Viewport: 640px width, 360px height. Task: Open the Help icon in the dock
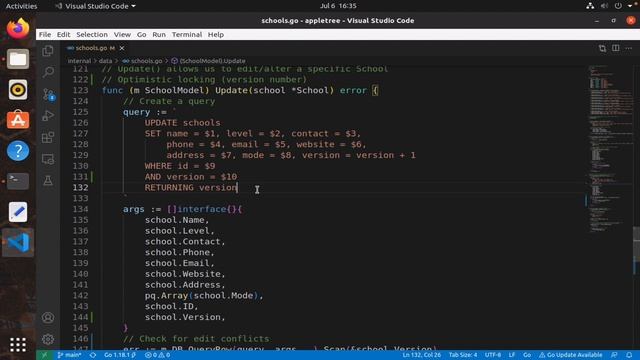pyautogui.click(x=18, y=151)
